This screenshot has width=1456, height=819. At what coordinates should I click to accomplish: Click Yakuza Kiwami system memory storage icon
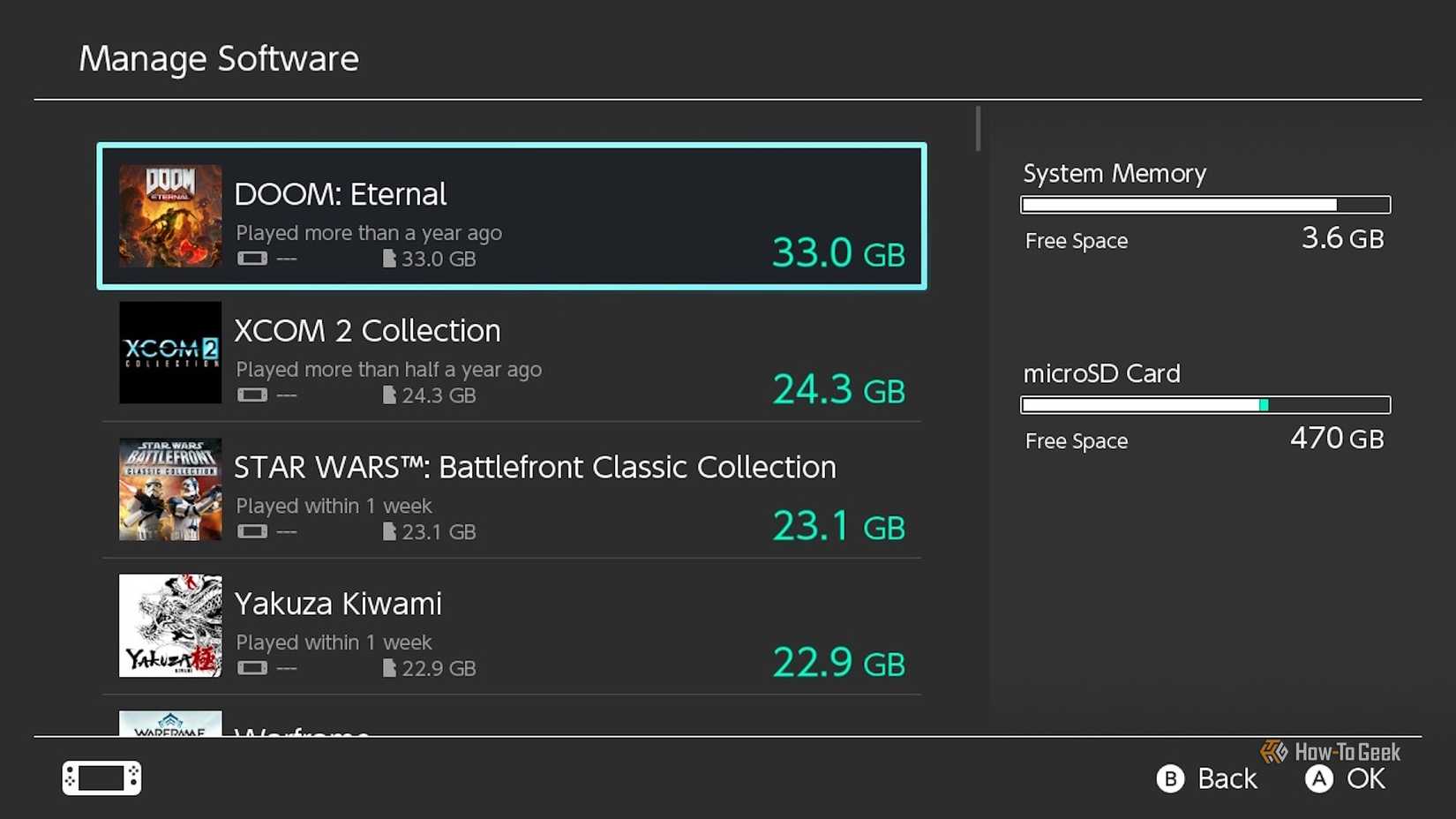point(252,668)
